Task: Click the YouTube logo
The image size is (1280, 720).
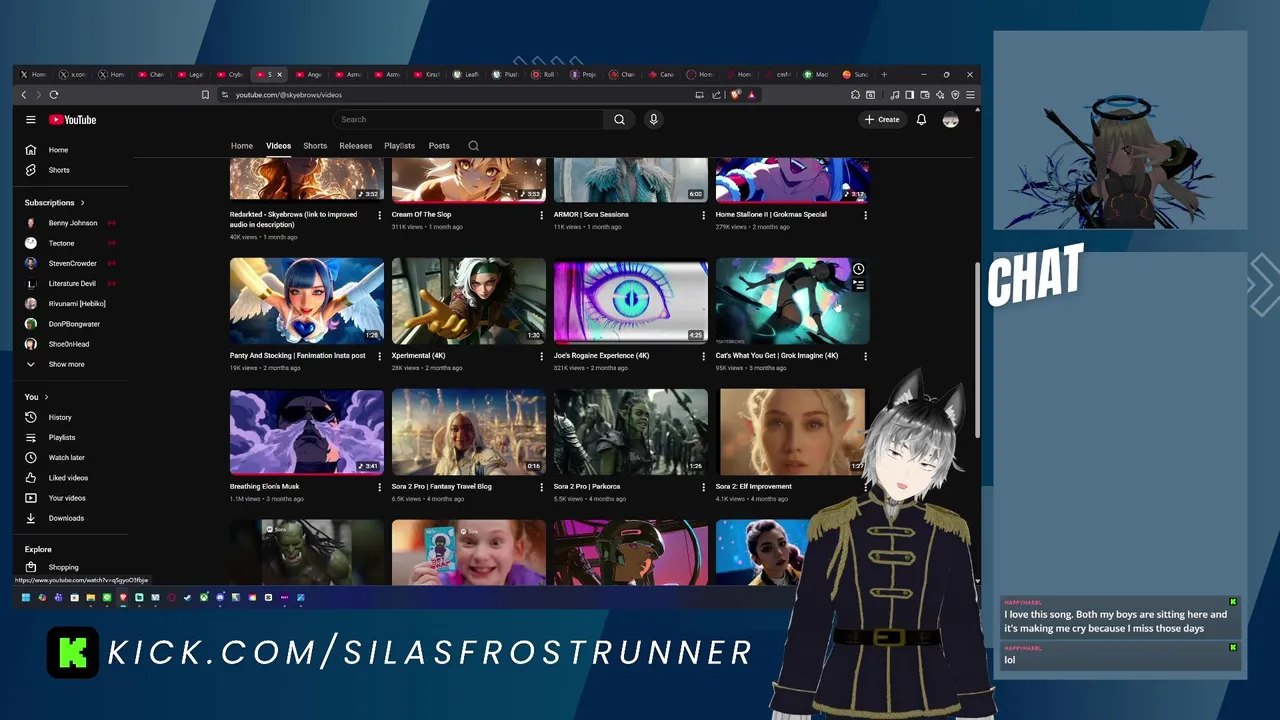Action: tap(73, 119)
